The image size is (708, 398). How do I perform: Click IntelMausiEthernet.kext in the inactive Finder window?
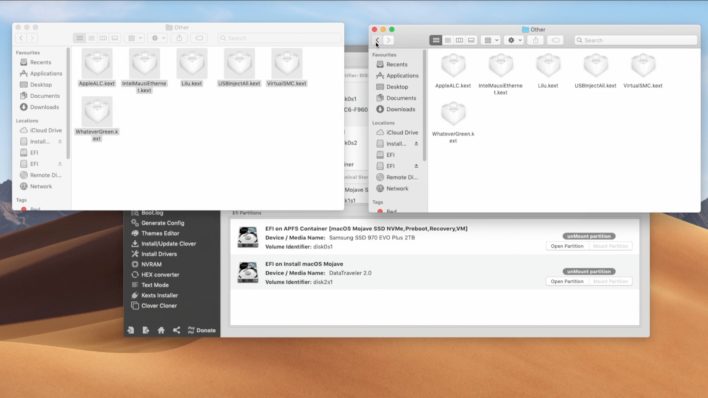[144, 71]
